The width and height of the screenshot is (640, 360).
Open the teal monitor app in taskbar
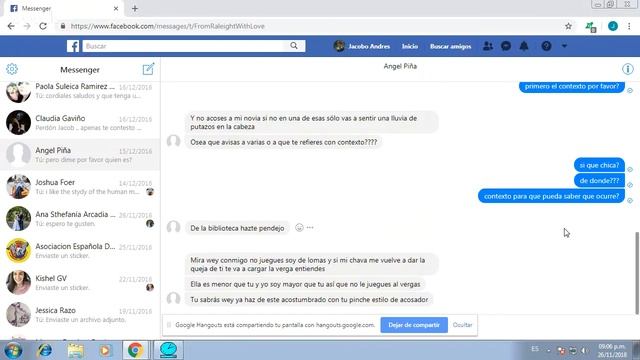coord(168,350)
